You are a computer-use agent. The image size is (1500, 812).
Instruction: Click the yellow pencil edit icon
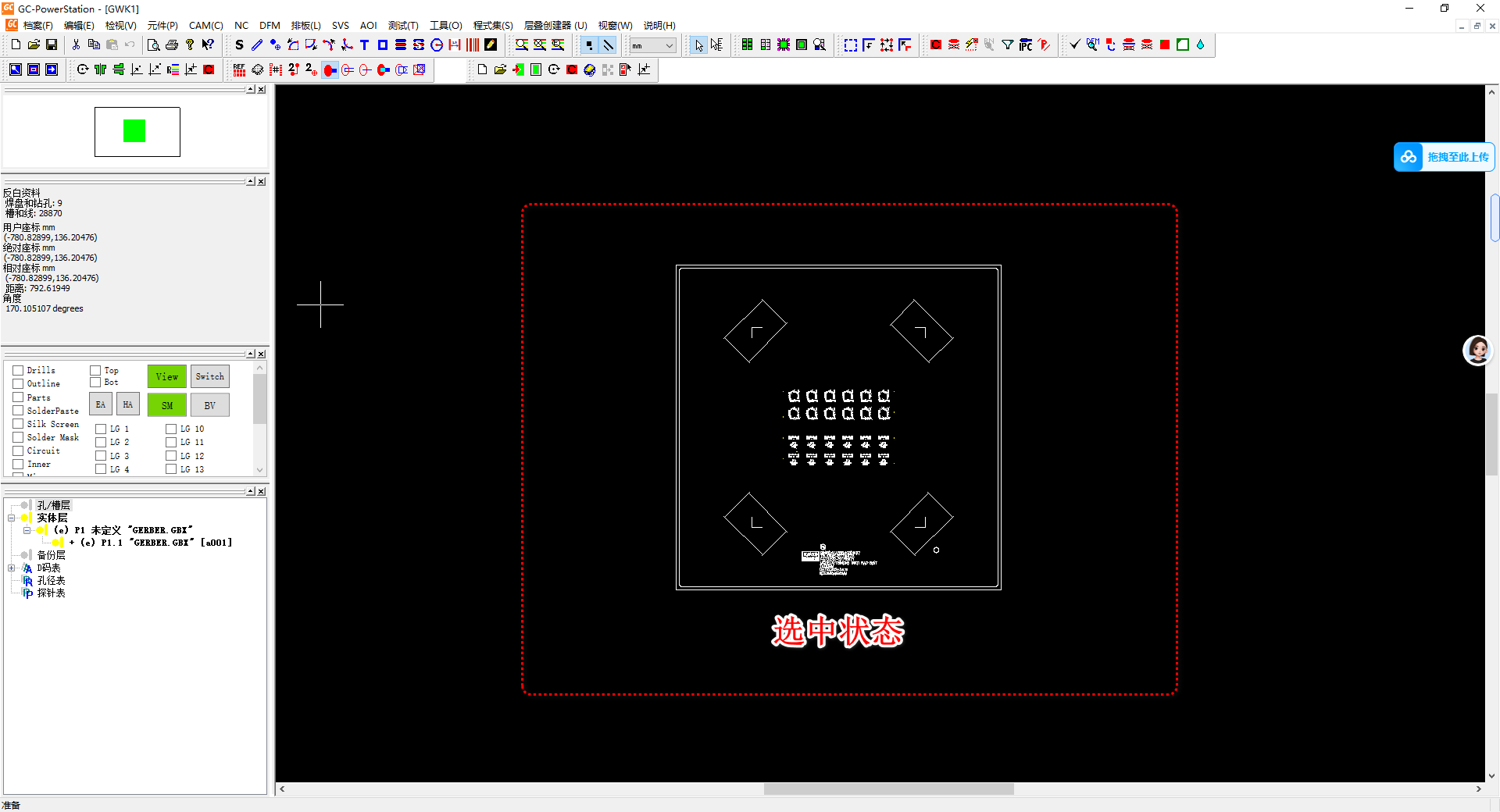click(x=491, y=45)
